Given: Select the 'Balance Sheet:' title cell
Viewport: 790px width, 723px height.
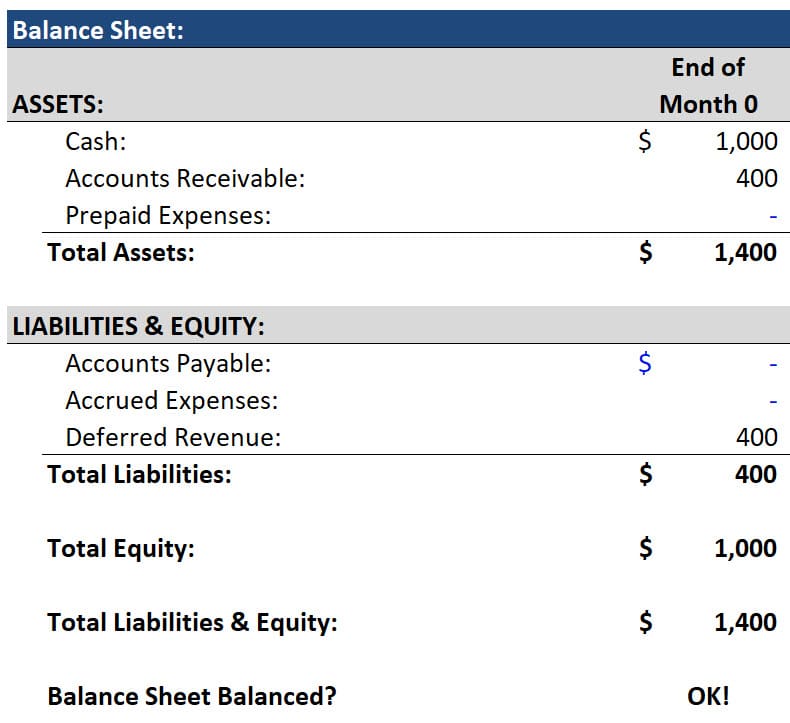Looking at the screenshot, I should click(x=98, y=30).
